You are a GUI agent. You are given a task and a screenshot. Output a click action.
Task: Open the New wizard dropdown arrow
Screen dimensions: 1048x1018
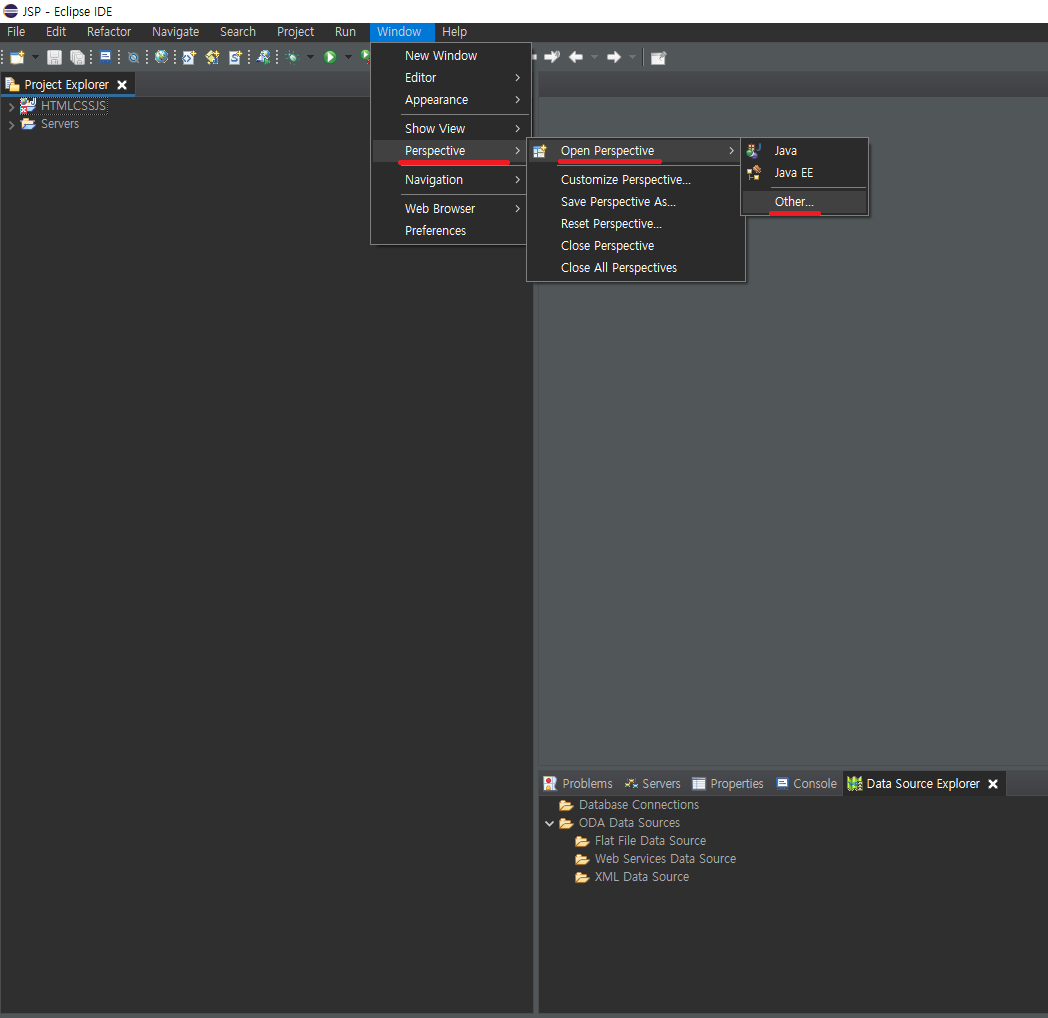point(35,57)
